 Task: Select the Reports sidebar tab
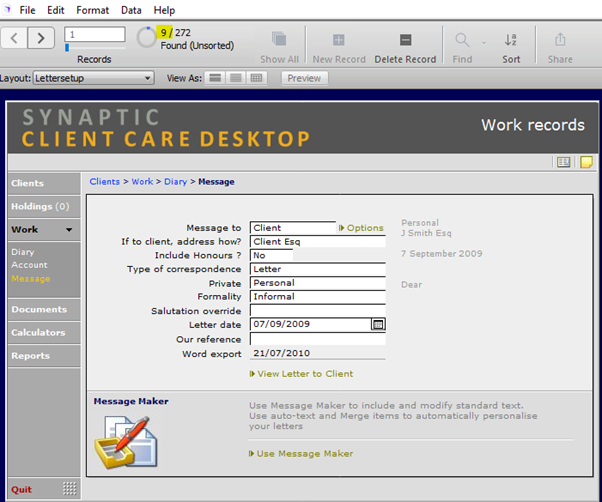(44, 355)
